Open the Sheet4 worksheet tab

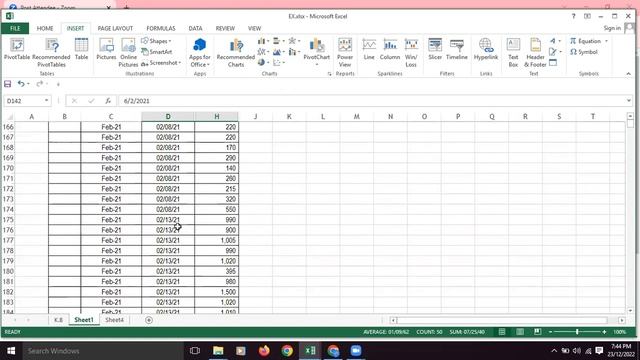pyautogui.click(x=114, y=320)
